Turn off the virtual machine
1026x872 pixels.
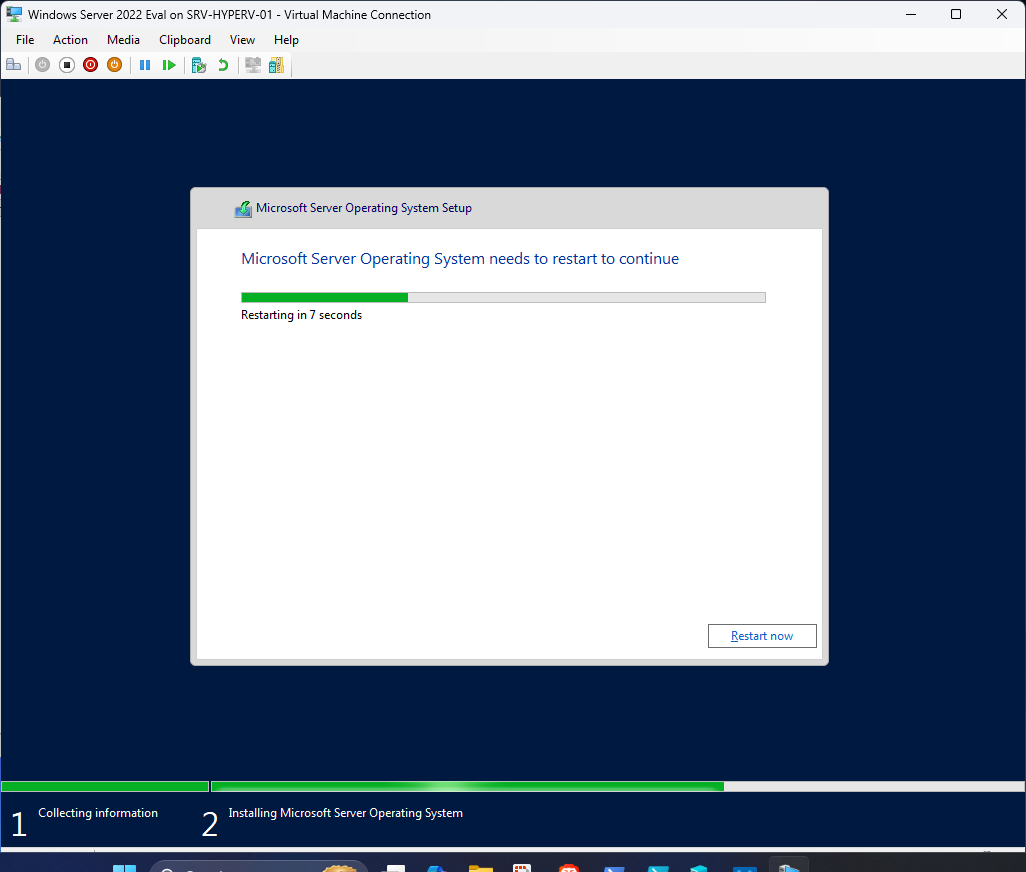coord(66,64)
